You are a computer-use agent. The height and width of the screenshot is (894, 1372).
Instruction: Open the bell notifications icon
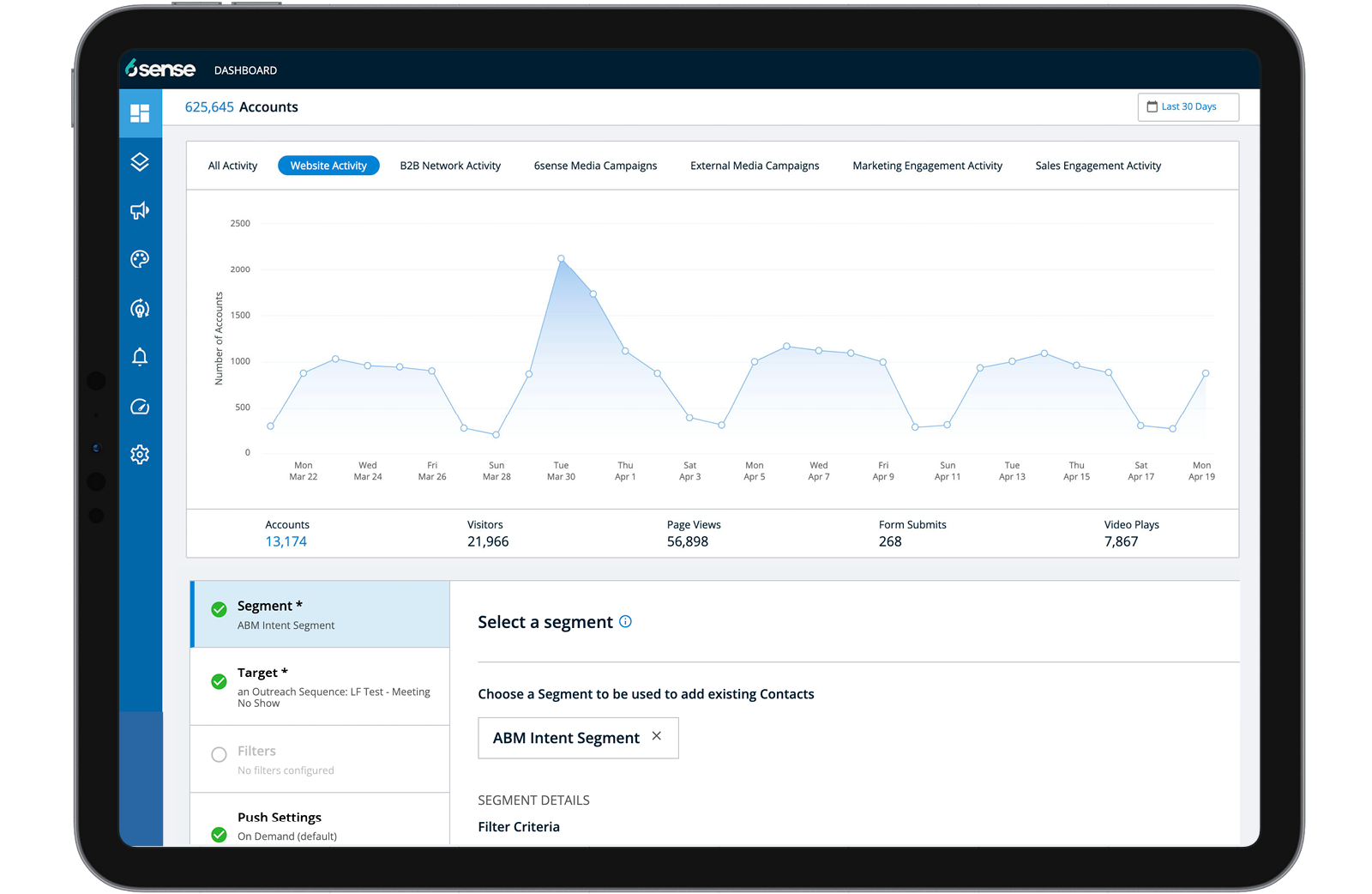click(x=140, y=357)
